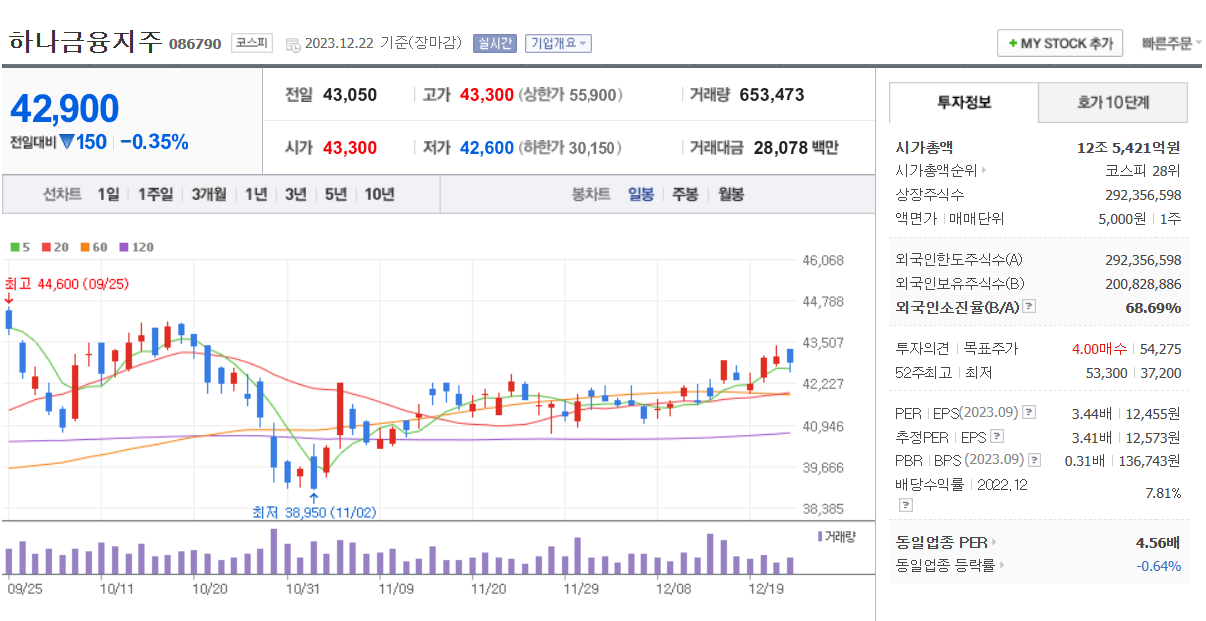Click the 거래량 purple legend marker
The width and height of the screenshot is (1206, 621).
coord(821,537)
